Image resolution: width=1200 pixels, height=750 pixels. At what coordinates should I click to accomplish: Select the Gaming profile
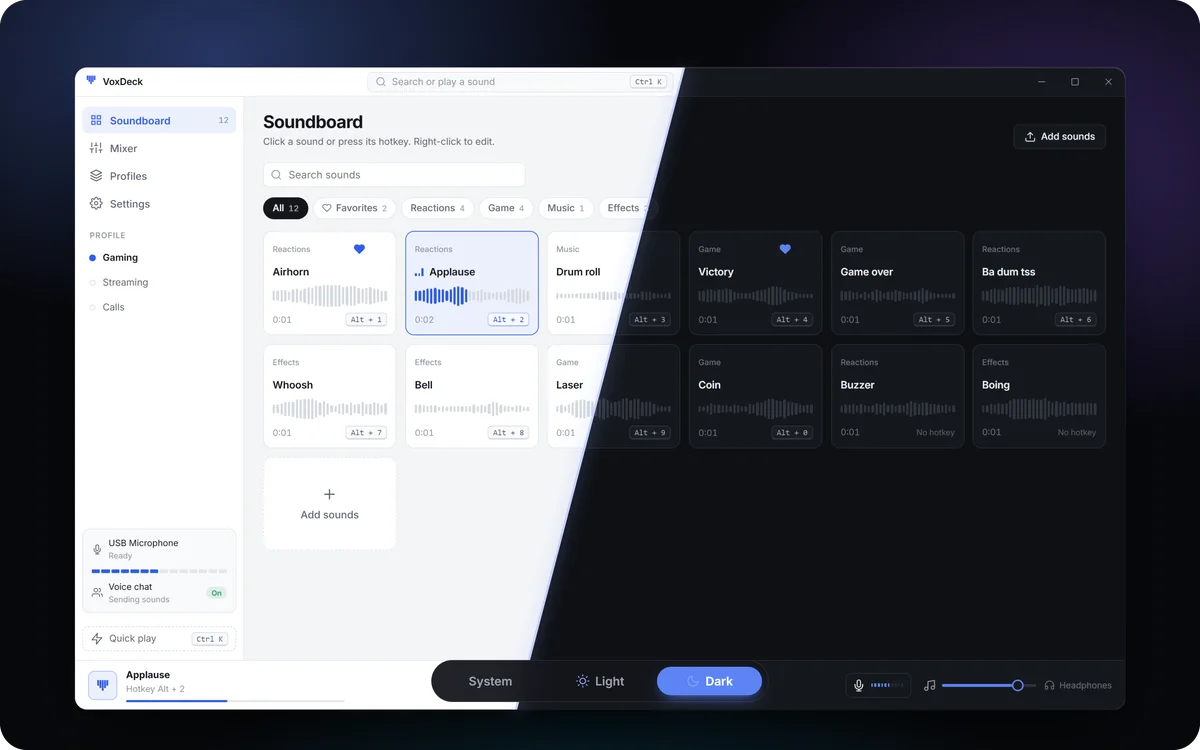(159, 257)
